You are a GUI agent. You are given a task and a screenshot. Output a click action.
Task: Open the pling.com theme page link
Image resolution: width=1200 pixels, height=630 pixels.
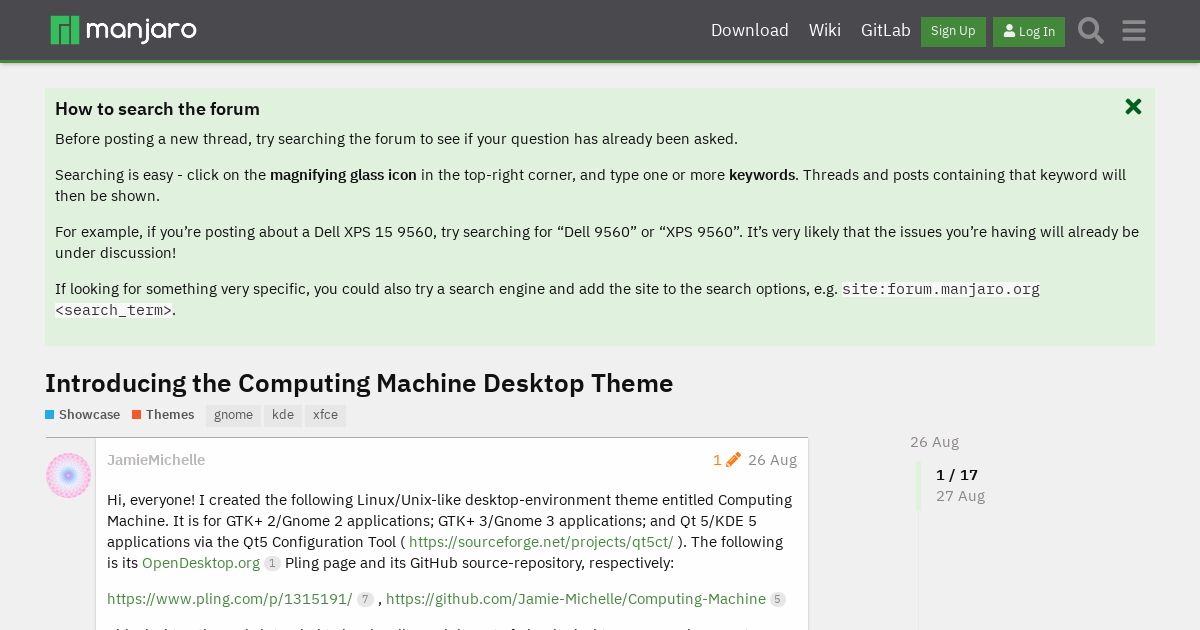pyautogui.click(x=230, y=599)
